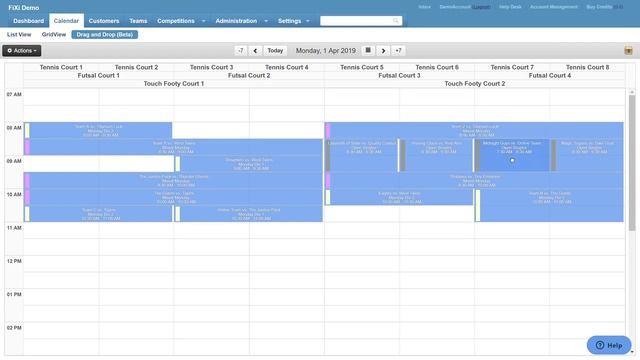
Task: Open Account Management link
Action: [553, 7]
